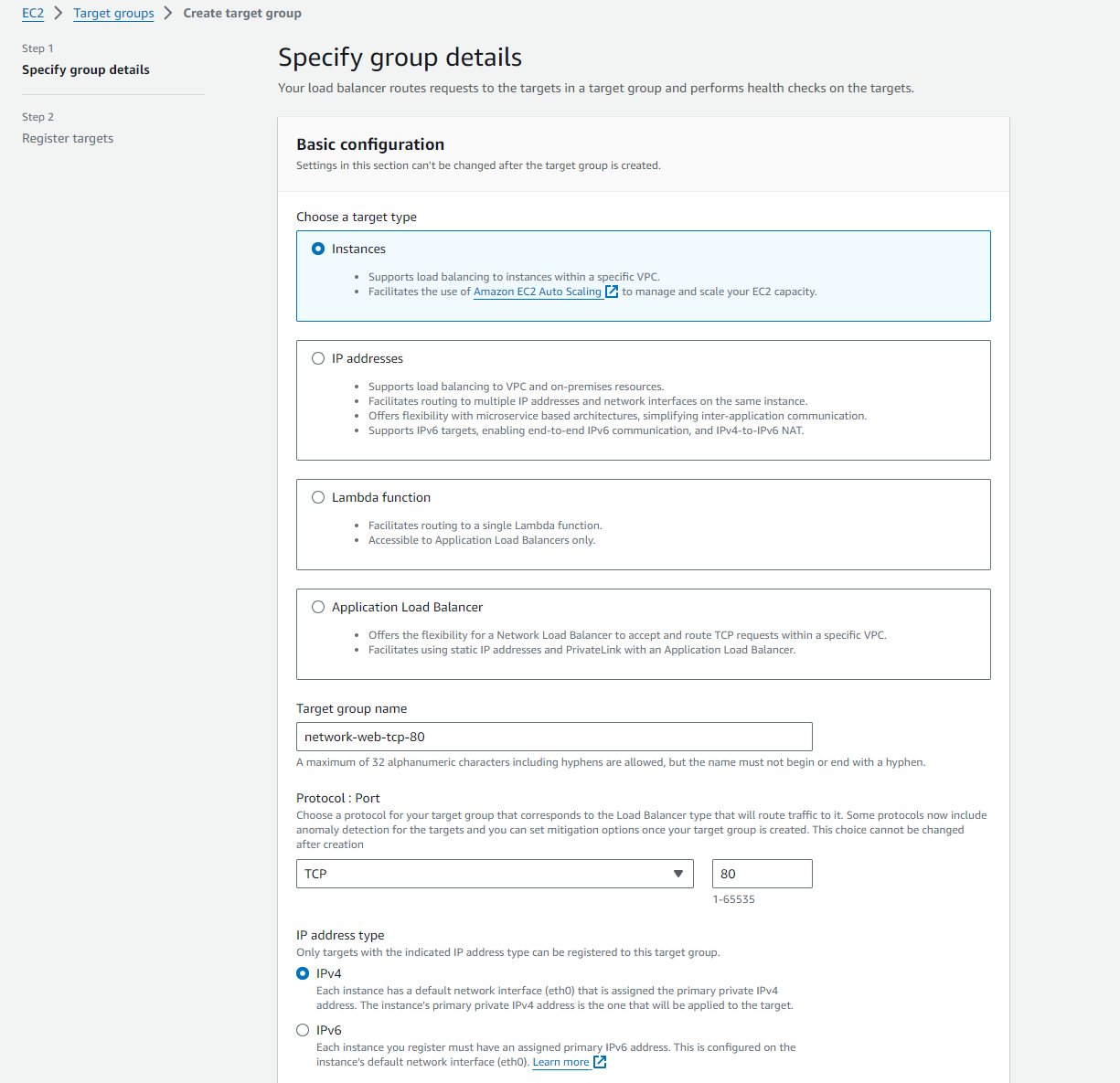The height and width of the screenshot is (1083, 1120).
Task: Follow the Learn more link
Action: 560,1062
